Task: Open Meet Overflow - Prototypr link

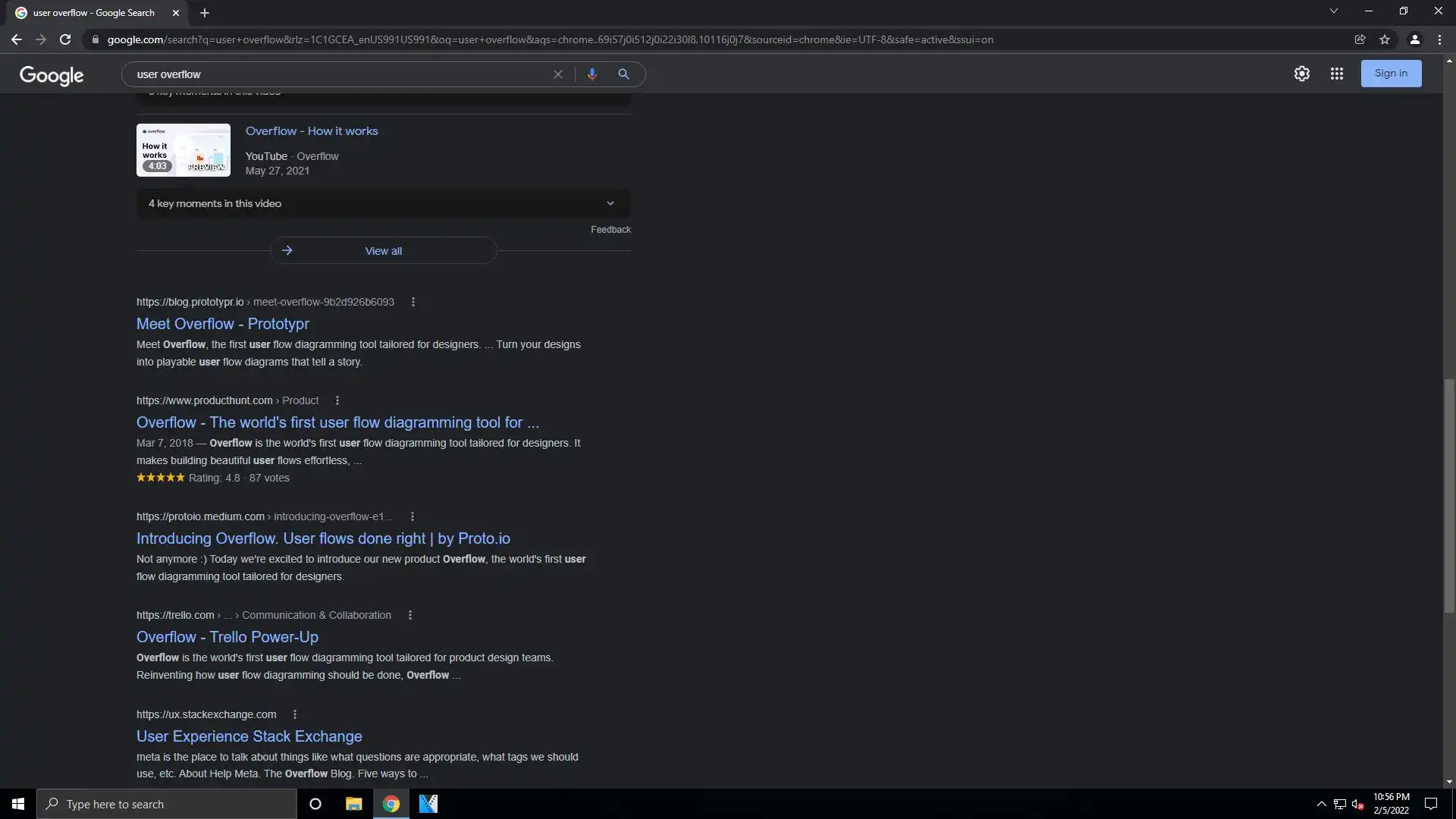Action: tap(222, 324)
